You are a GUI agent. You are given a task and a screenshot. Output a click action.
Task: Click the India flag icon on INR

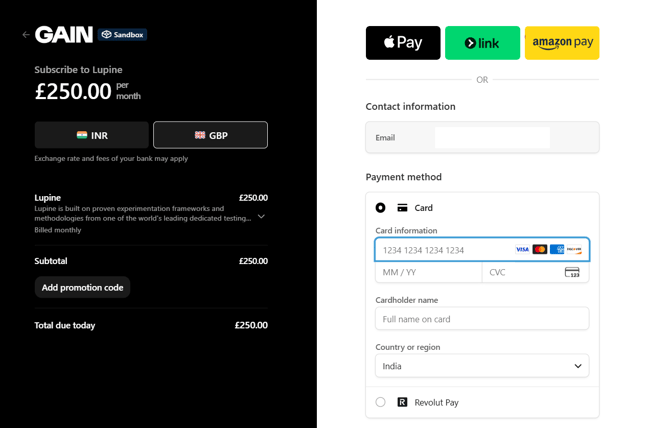(82, 135)
